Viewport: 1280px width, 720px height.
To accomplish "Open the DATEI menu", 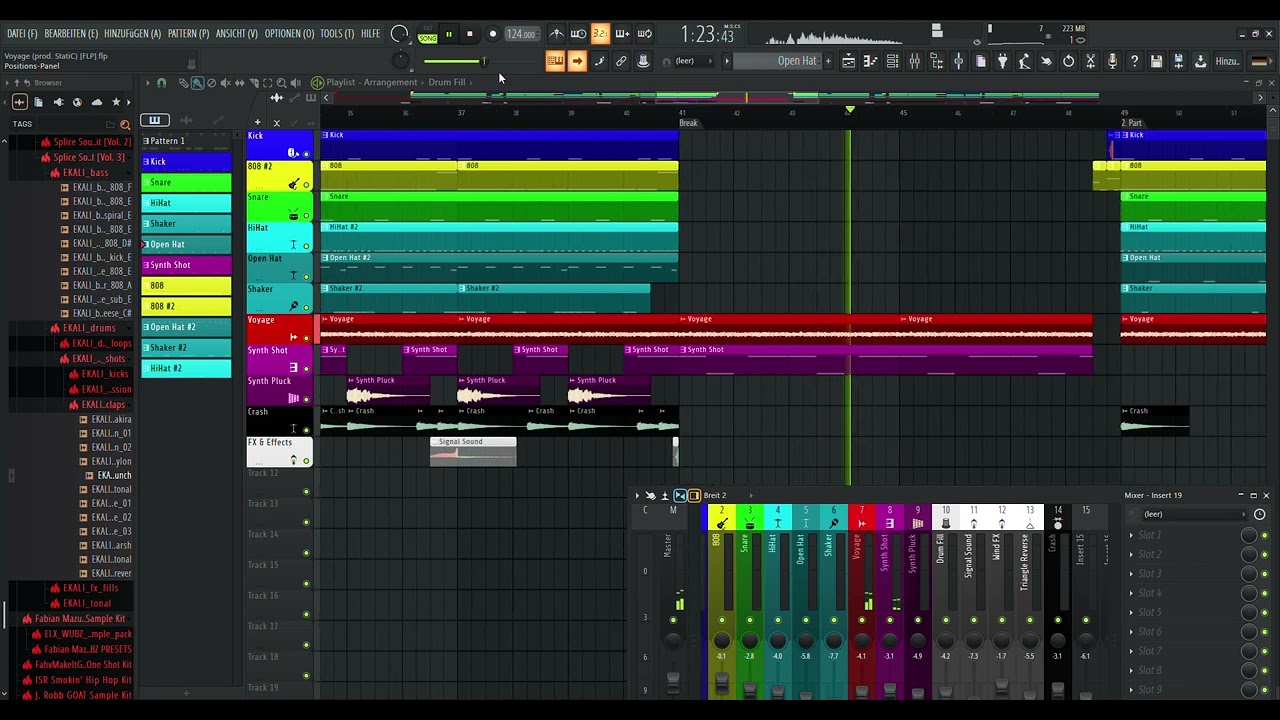I will pyautogui.click(x=22, y=34).
